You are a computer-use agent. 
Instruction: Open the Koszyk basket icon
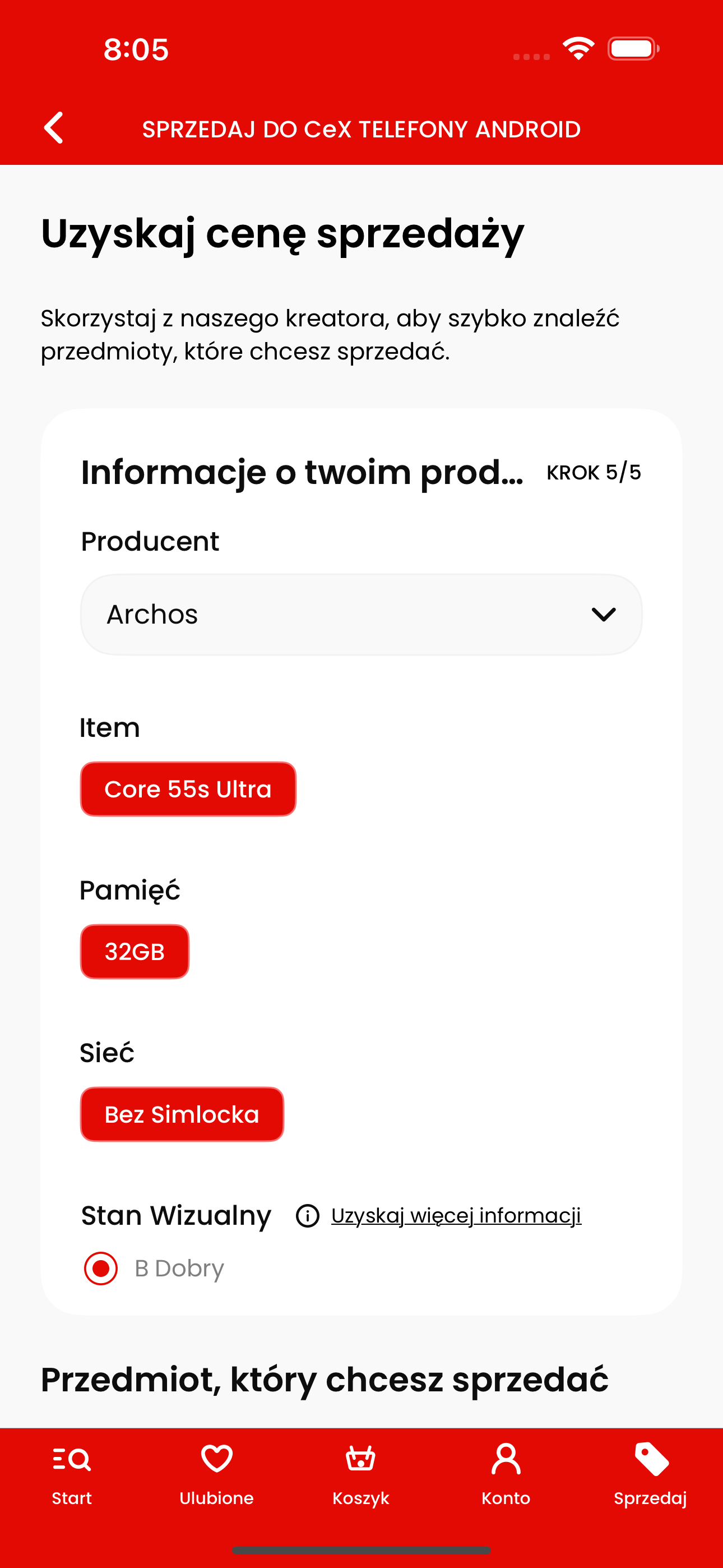pos(361,1459)
